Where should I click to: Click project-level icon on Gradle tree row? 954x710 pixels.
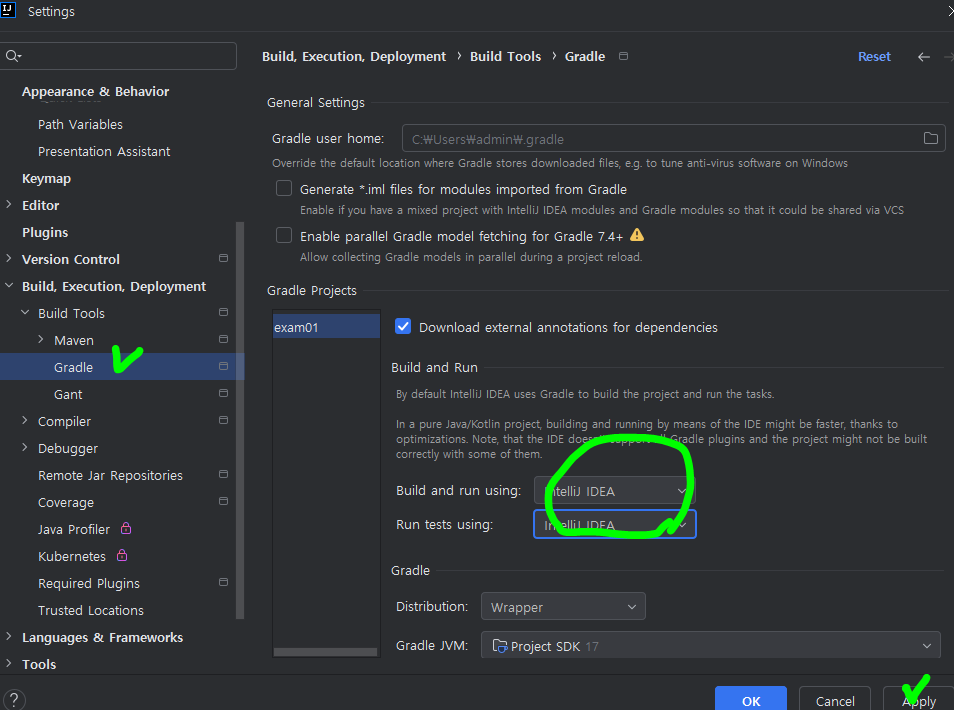click(223, 366)
